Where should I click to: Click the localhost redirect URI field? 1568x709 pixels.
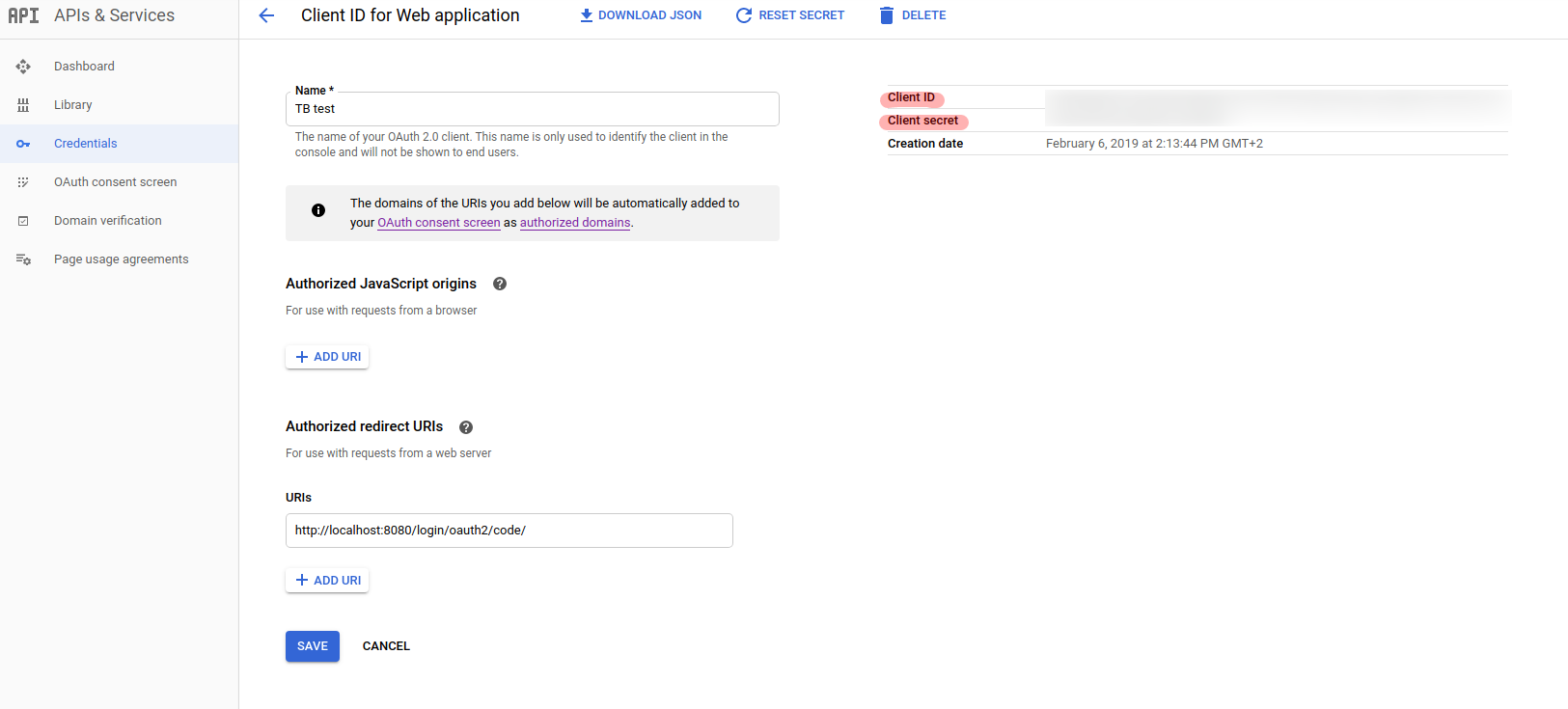[509, 531]
